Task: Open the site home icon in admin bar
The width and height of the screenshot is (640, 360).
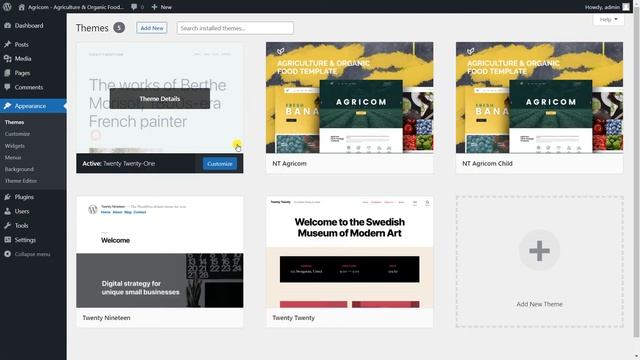Action: coord(22,7)
